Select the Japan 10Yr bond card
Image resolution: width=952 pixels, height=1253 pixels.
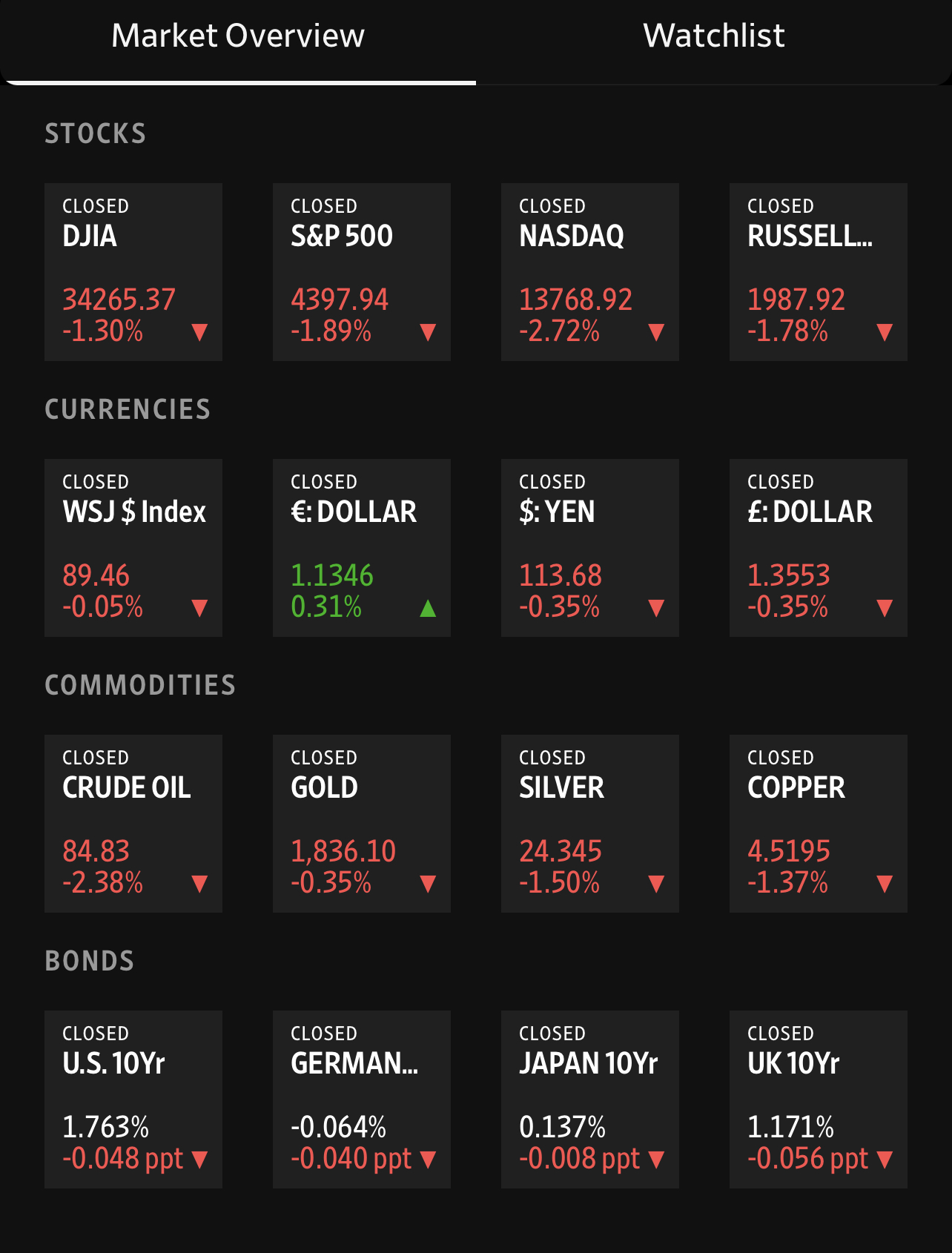coord(590,1099)
